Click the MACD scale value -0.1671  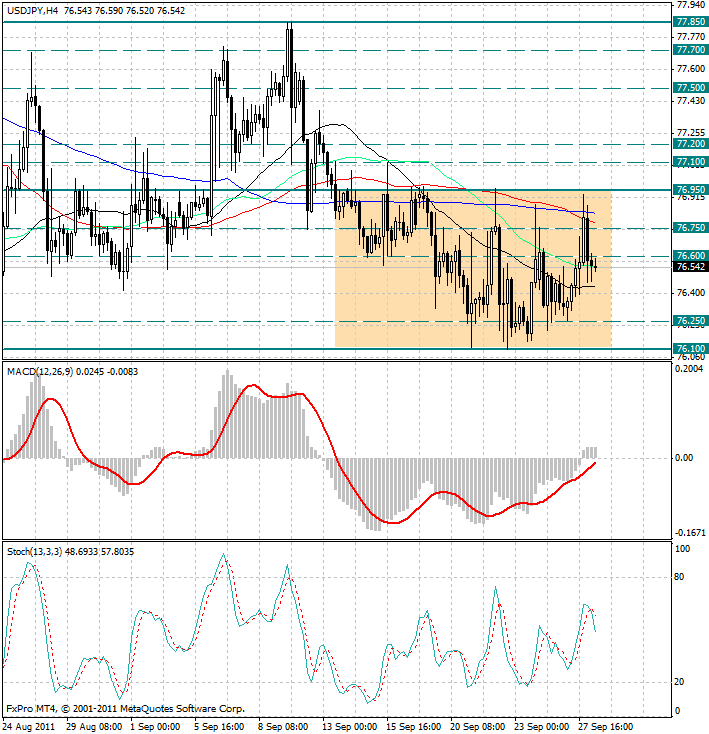pyautogui.click(x=690, y=533)
